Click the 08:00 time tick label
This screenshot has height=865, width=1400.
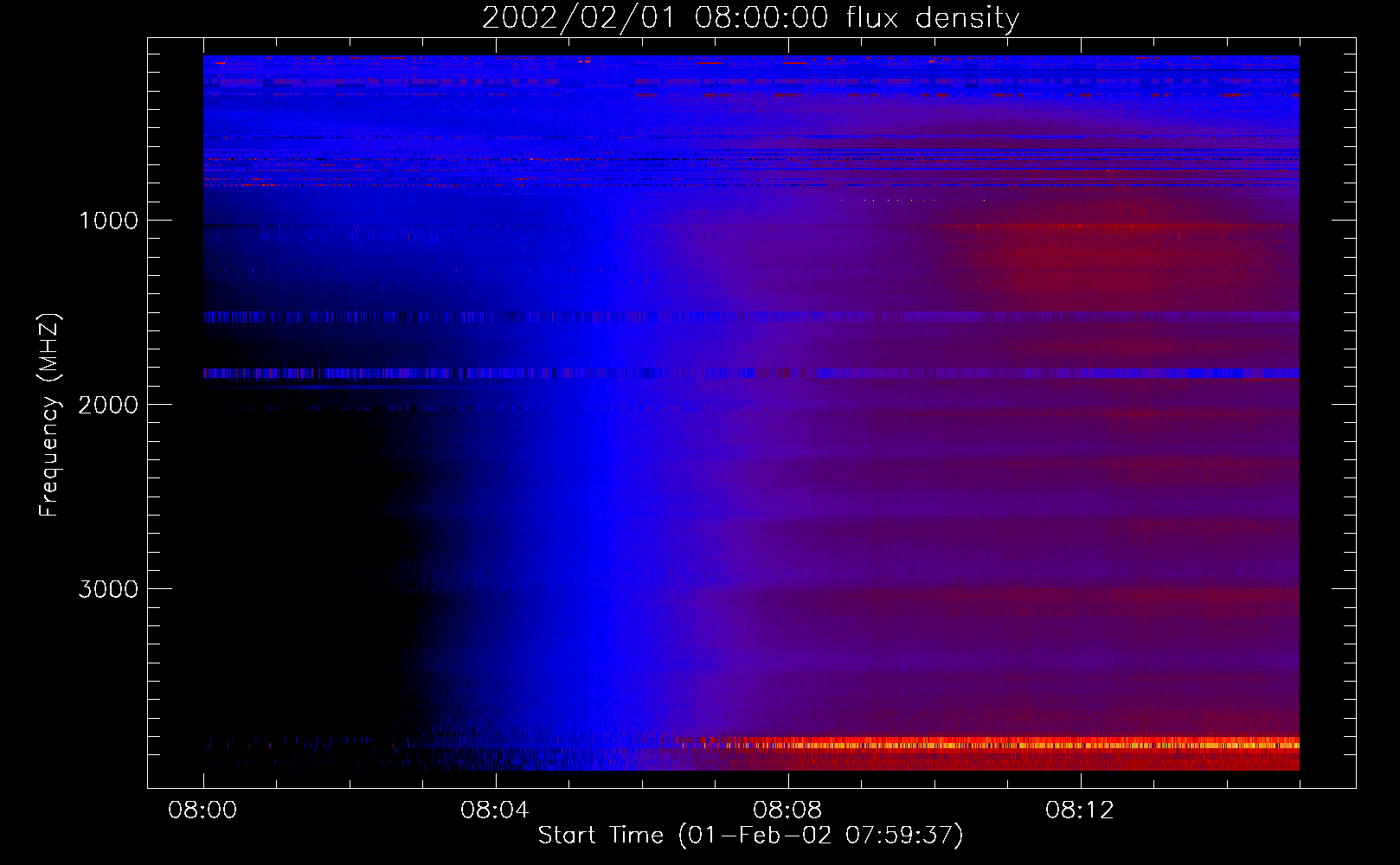click(x=202, y=811)
